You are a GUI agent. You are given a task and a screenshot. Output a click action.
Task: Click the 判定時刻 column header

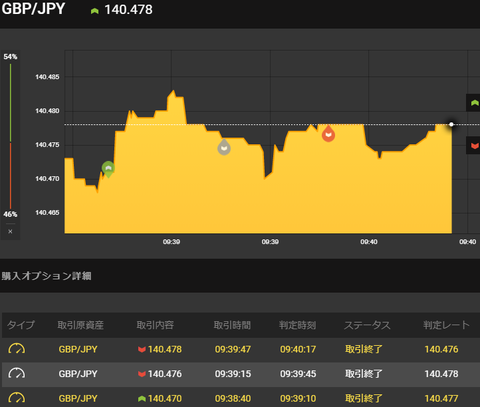pos(298,325)
